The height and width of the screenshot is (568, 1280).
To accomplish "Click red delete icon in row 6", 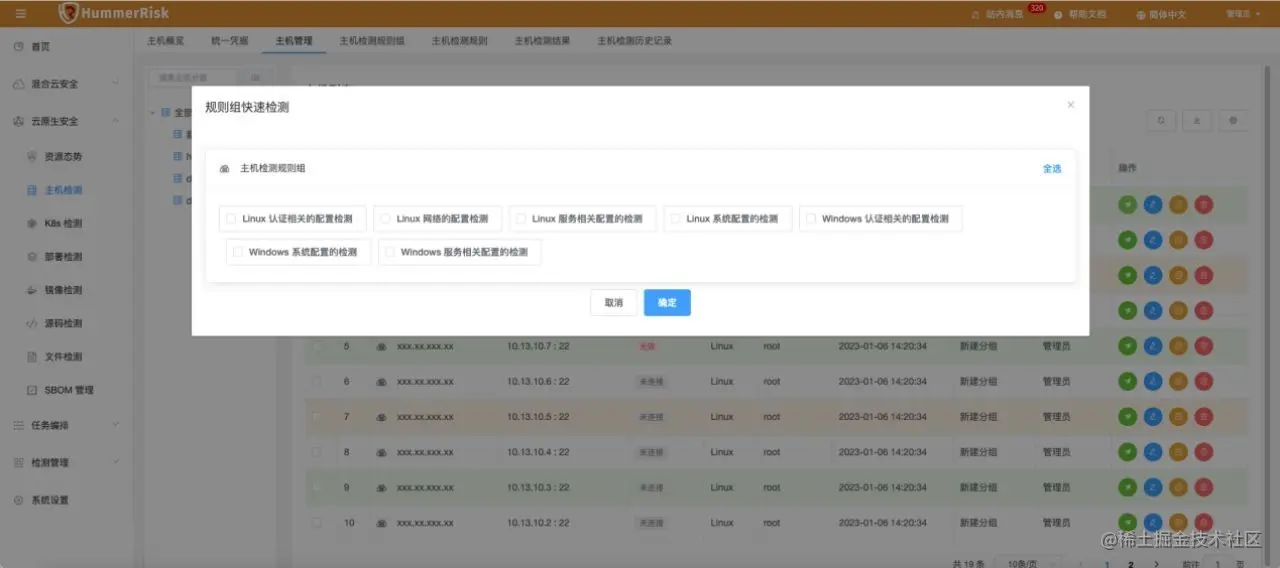I will coord(1203,381).
